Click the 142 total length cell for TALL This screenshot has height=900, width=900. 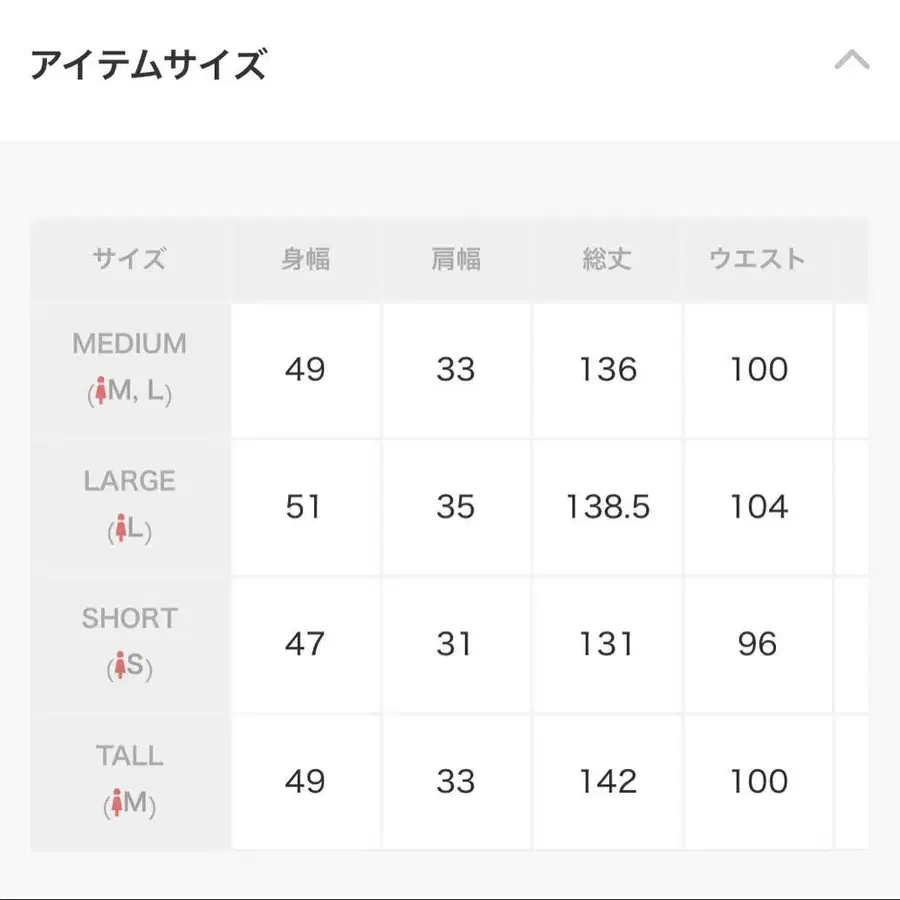pos(607,781)
